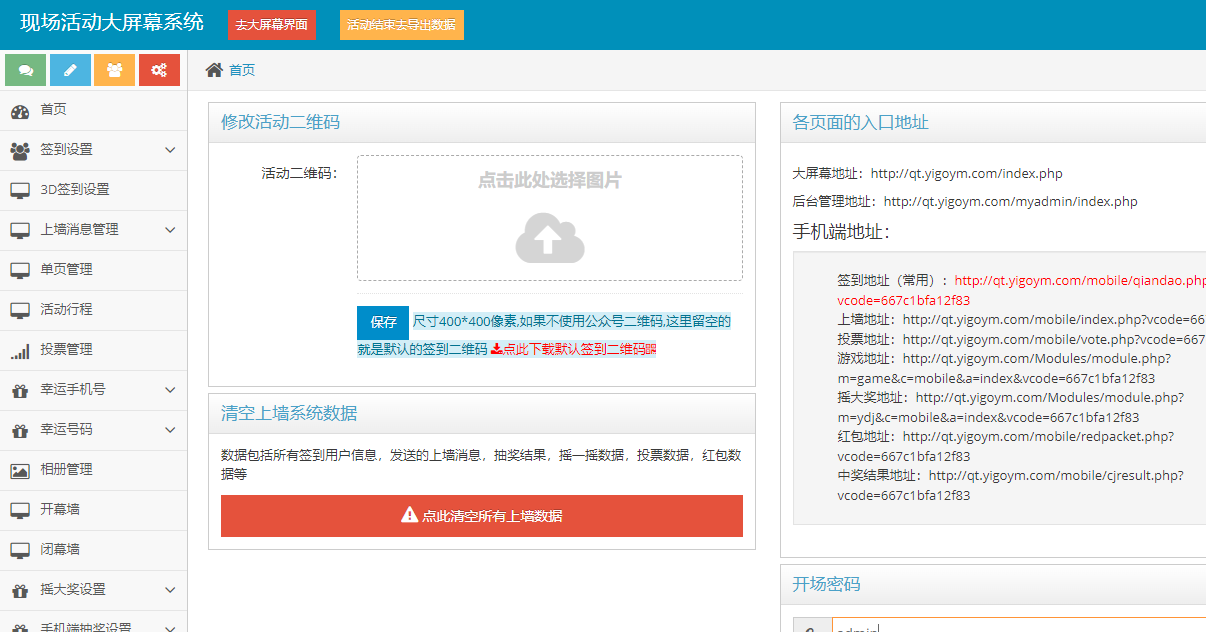
Task: Click the home icon in breadcrumb
Action: tap(214, 70)
